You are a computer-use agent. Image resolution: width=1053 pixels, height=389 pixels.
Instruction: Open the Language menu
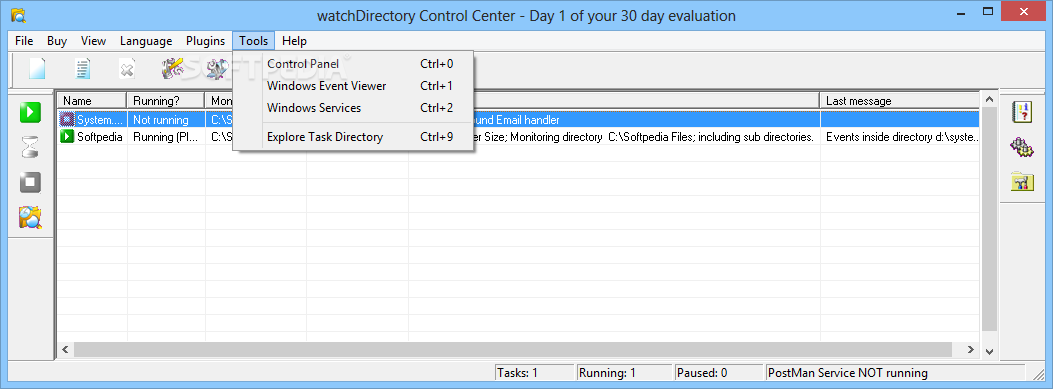pos(146,41)
